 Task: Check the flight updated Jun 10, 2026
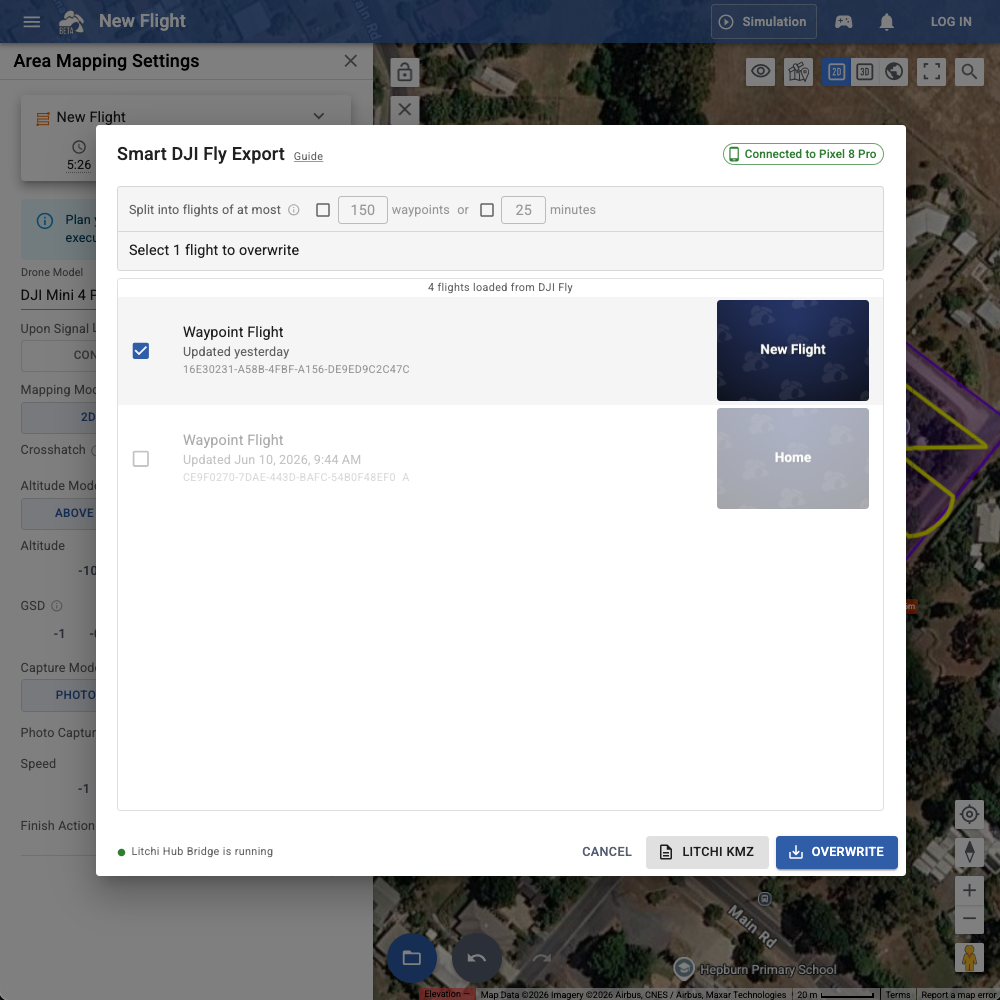[x=141, y=459]
